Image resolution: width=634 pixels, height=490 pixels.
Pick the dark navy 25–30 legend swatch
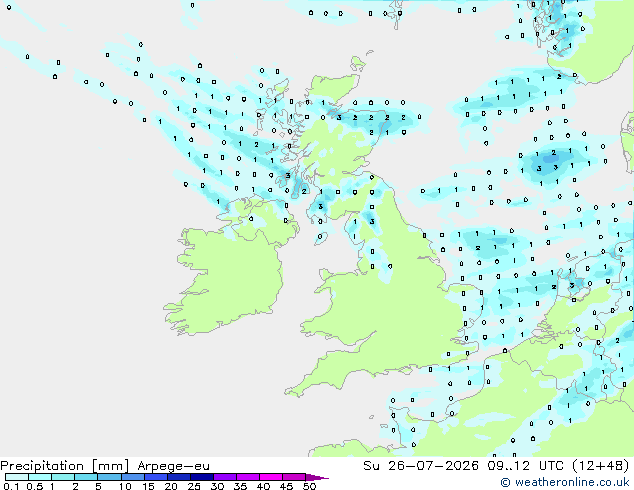pyautogui.click(x=202, y=477)
